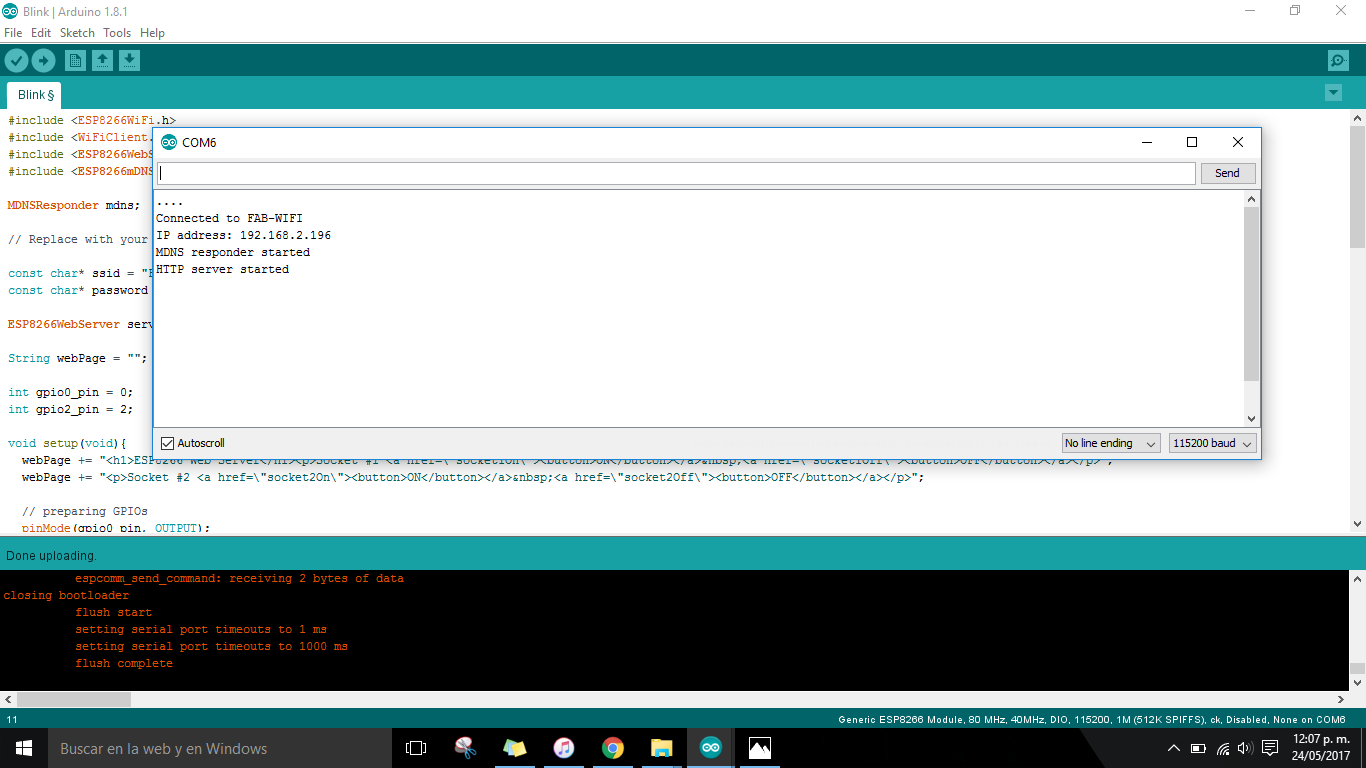
Task: Open sticky notes taskbar icon
Action: [515, 748]
